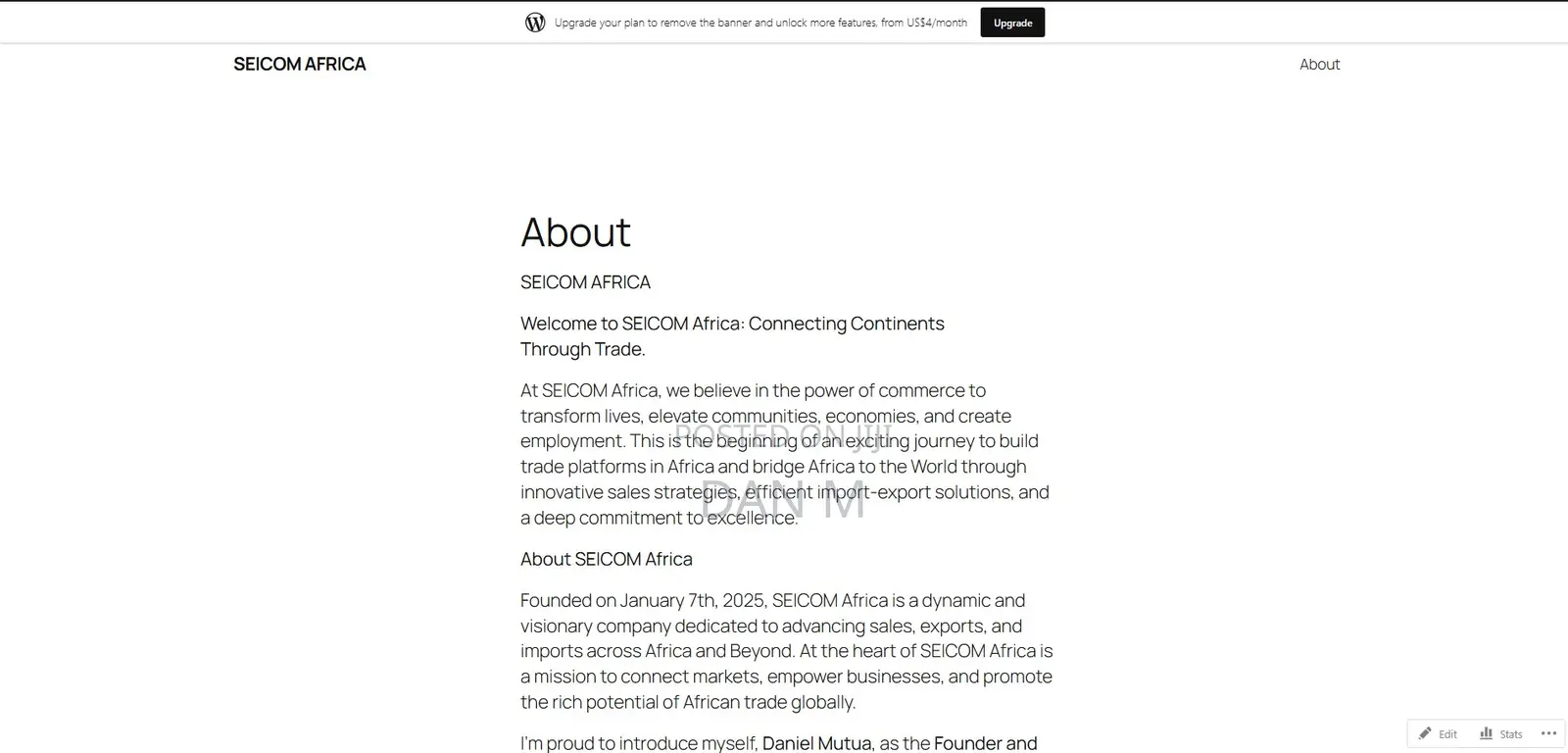The image size is (1568, 753).
Task: Select the Stats label in the action bar
Action: 1511,734
